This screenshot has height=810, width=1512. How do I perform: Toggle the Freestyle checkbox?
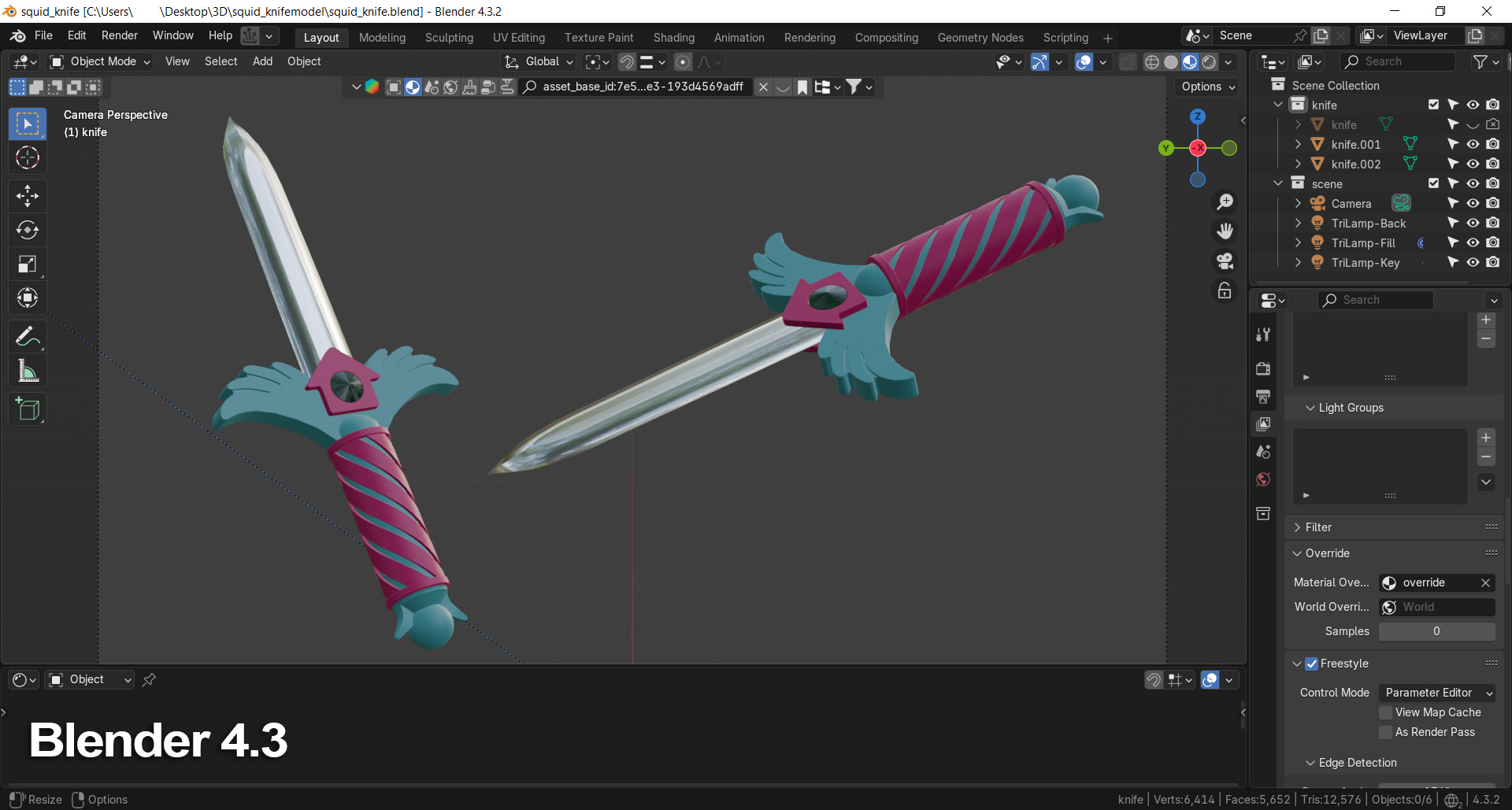point(1311,664)
